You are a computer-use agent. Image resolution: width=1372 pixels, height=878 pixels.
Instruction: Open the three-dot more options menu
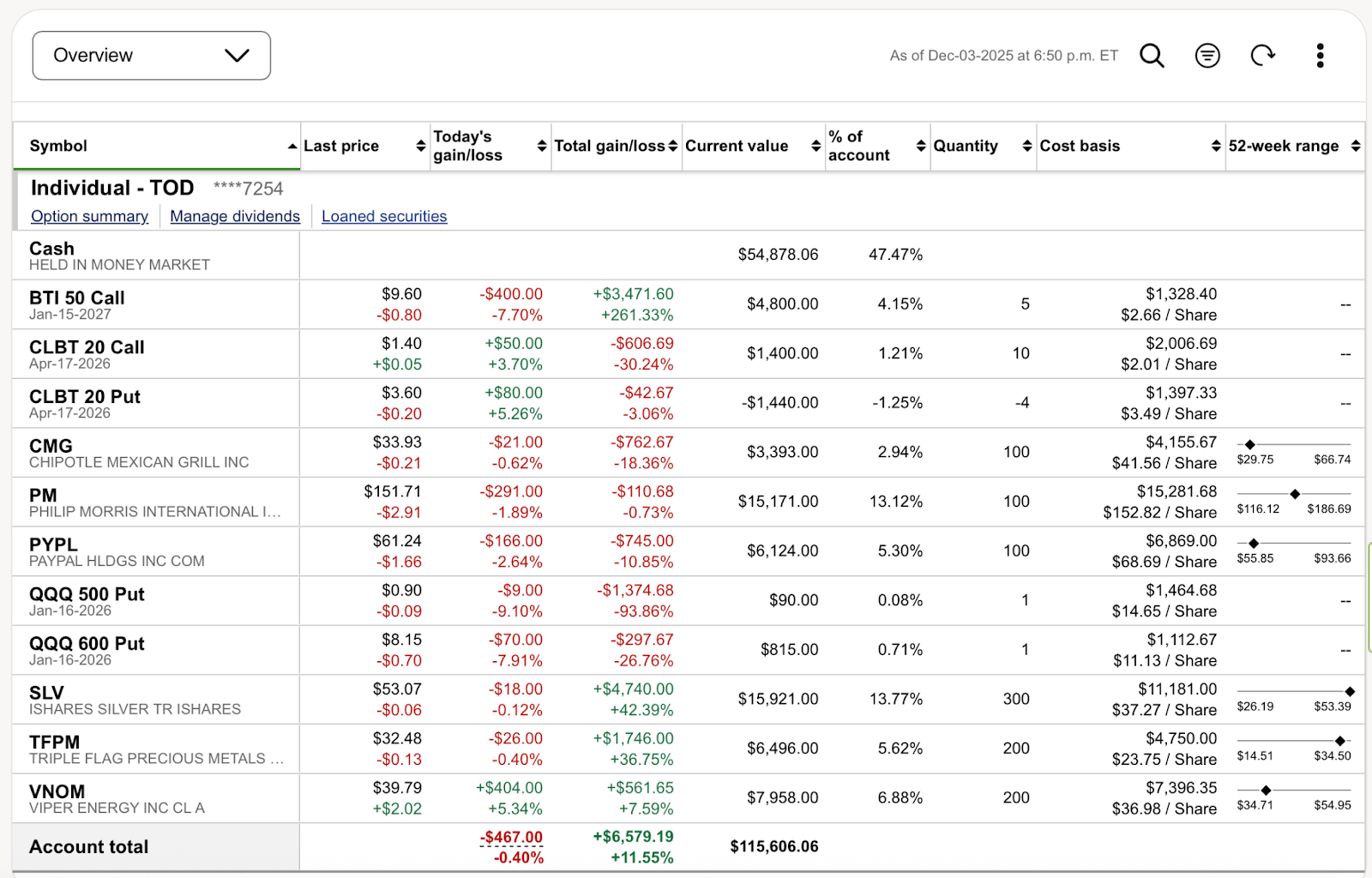pos(1320,56)
